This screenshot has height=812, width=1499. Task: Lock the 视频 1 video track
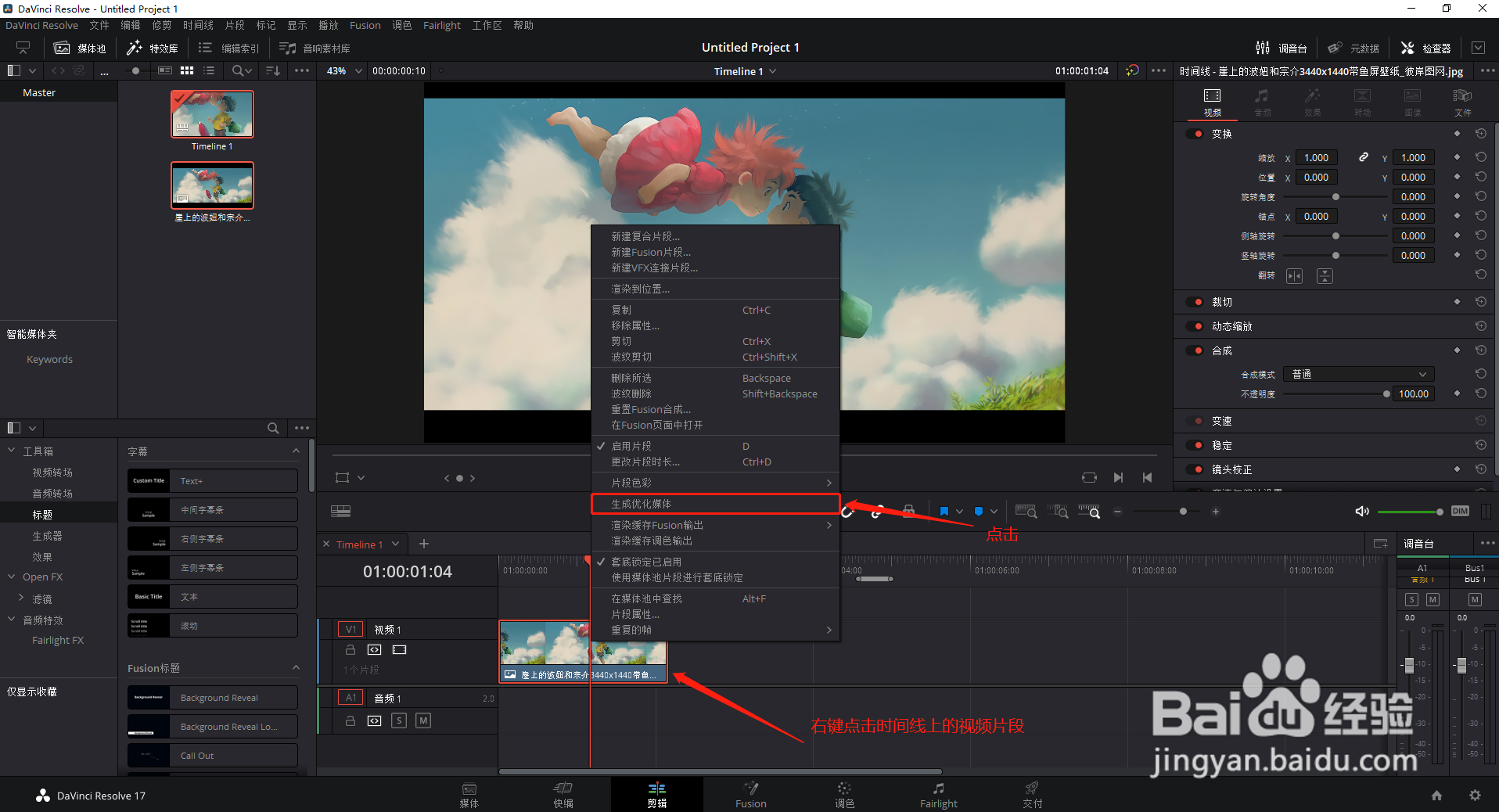point(350,650)
